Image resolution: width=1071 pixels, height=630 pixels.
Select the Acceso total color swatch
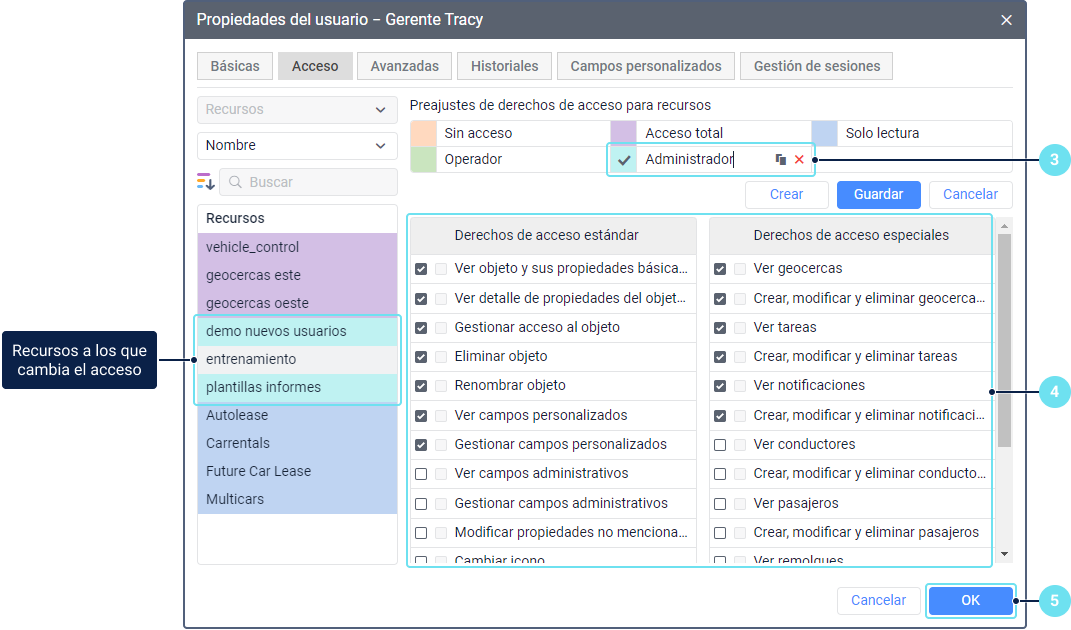coord(624,133)
